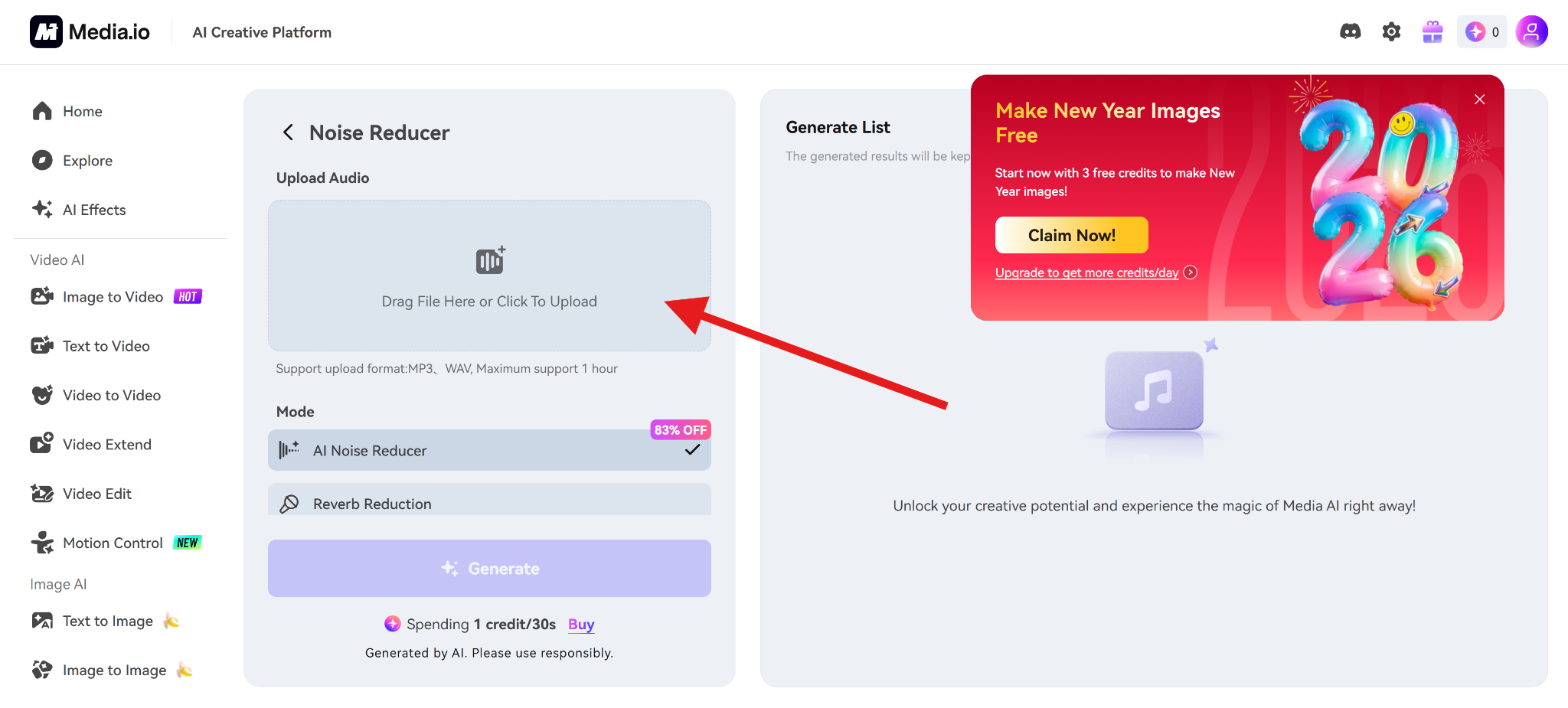Deselect the AI Noise Reducer mode
This screenshot has width=1568, height=708.
click(489, 450)
